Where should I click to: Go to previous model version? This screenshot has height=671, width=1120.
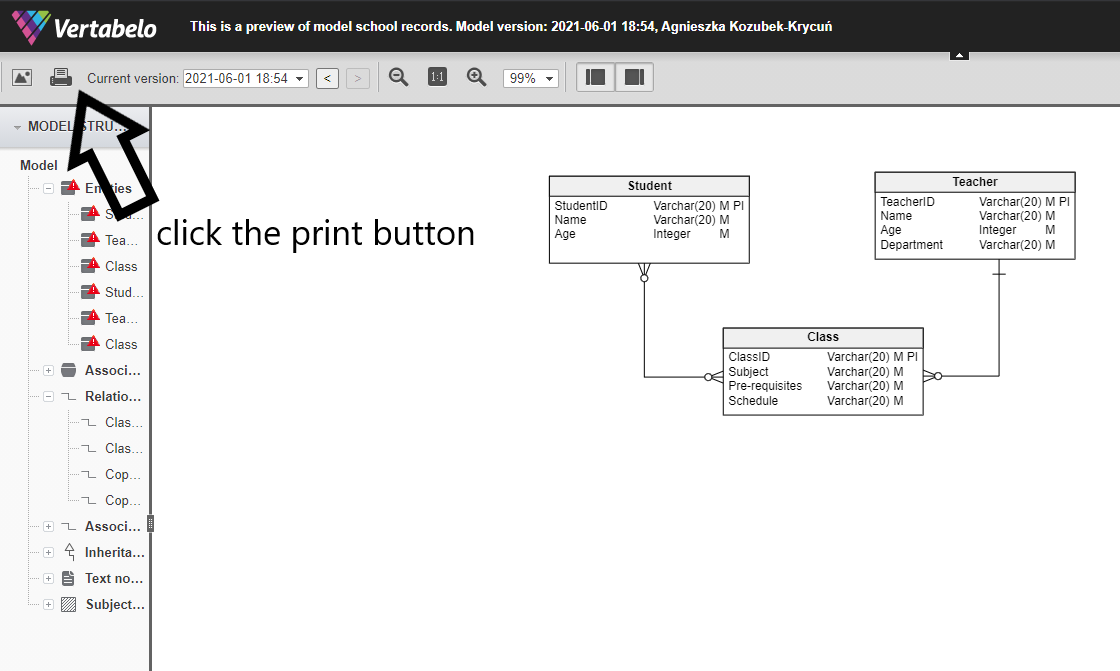pyautogui.click(x=327, y=78)
